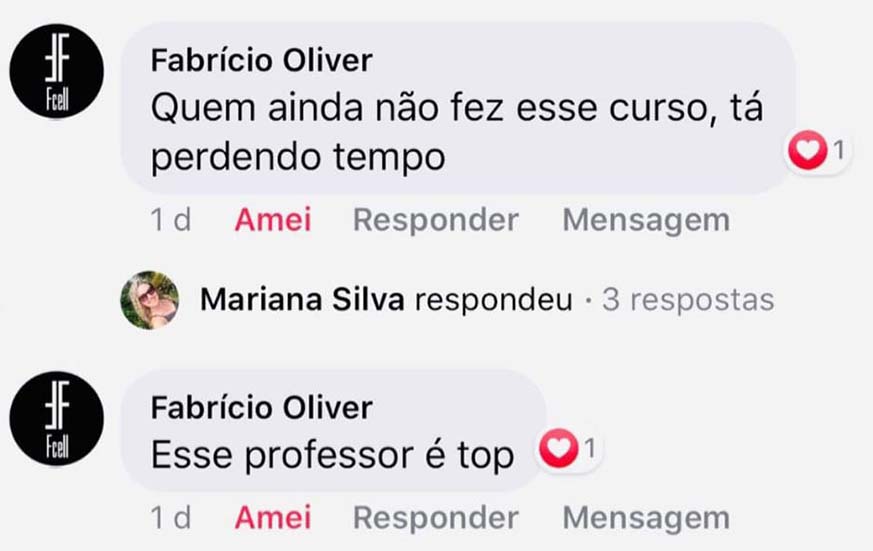This screenshot has width=873, height=551.
Task: Open the '1 d' timestamp of the first comment
Action: [x=171, y=220]
